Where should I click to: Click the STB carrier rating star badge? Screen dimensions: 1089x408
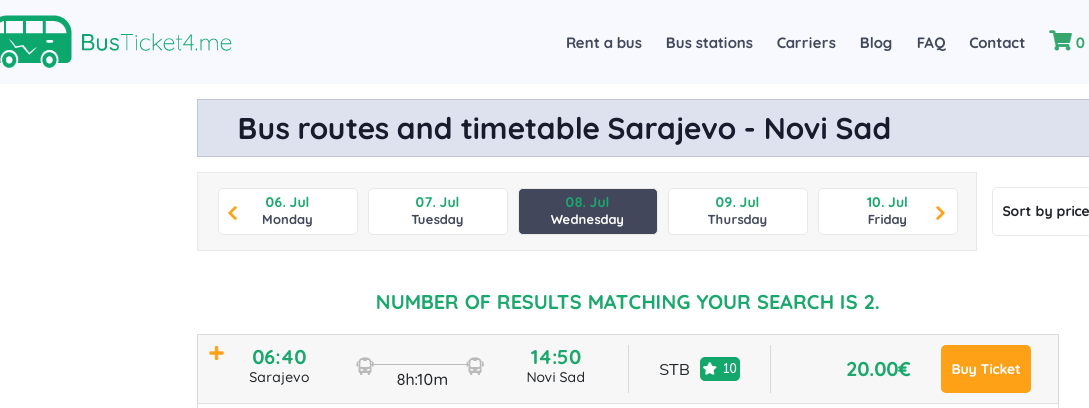click(x=720, y=369)
